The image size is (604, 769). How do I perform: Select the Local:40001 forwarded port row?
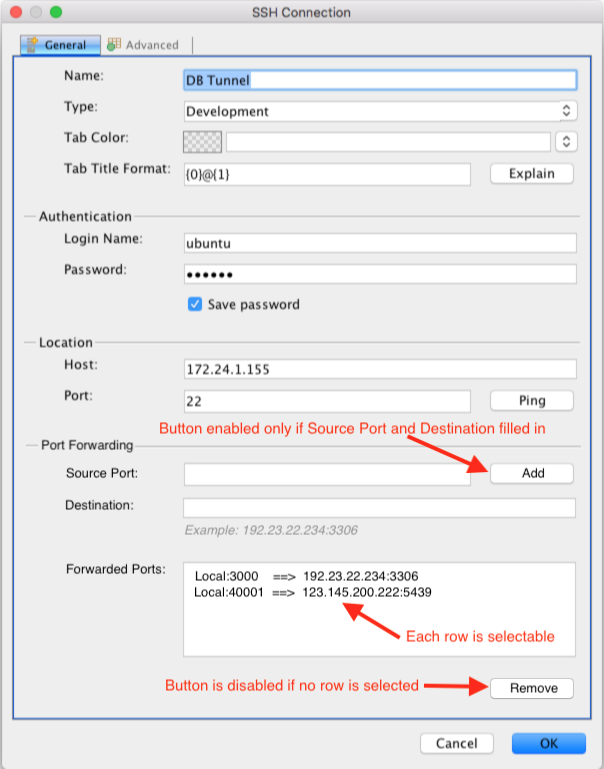tap(313, 592)
